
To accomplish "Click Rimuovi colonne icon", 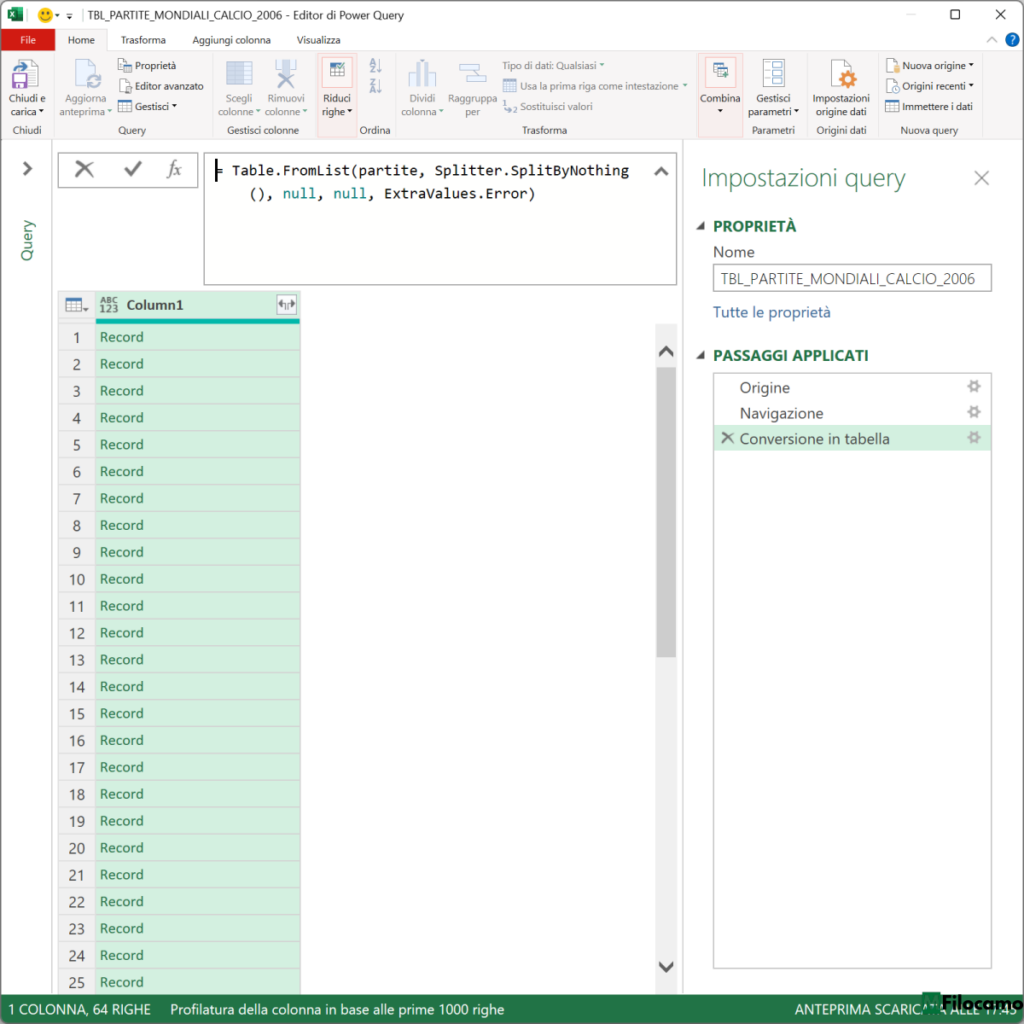I will coord(285,73).
